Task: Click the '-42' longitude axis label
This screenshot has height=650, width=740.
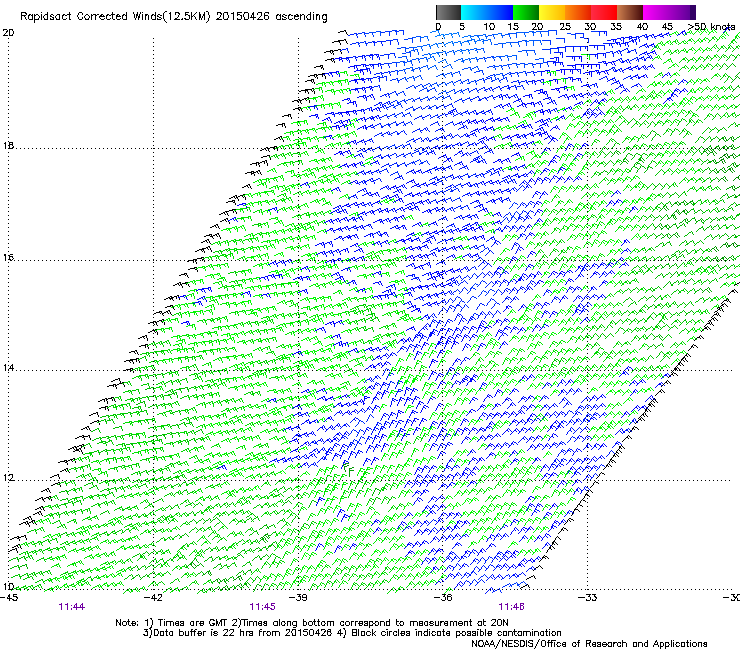Action: click(153, 598)
